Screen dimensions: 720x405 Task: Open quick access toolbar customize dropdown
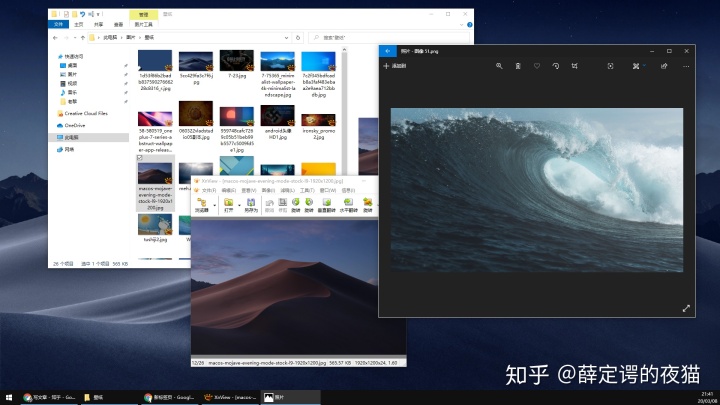point(98,14)
